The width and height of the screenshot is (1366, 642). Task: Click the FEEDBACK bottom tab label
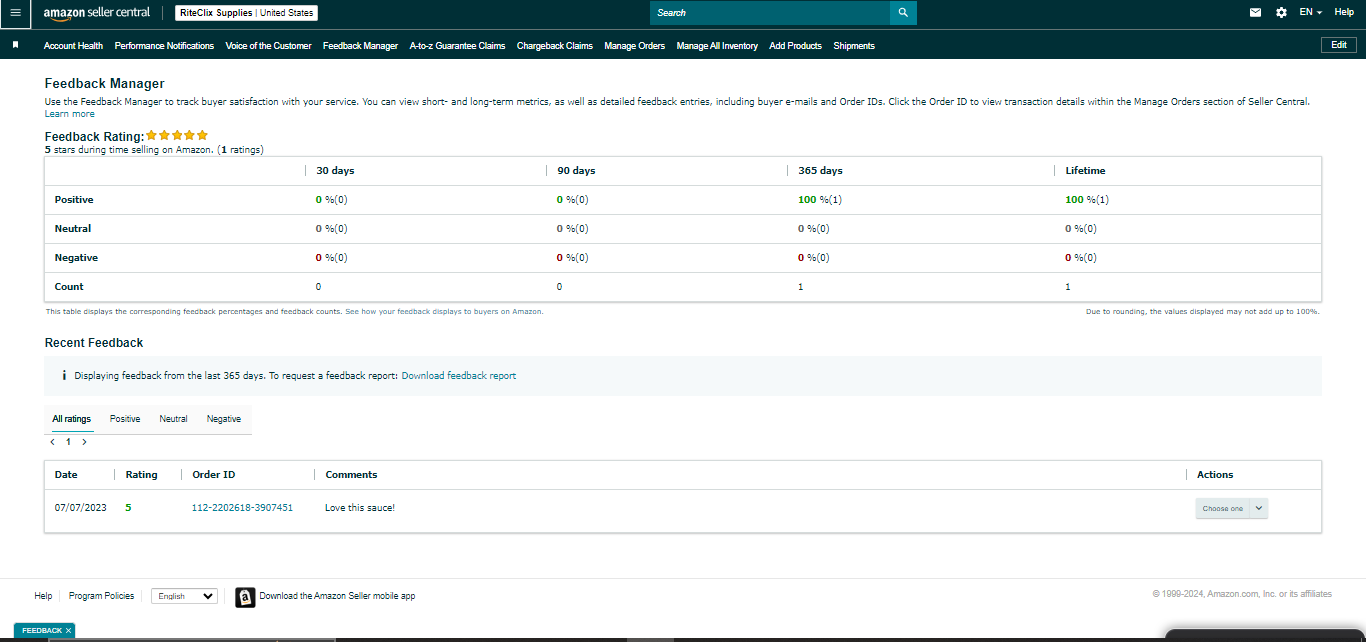tap(42, 631)
